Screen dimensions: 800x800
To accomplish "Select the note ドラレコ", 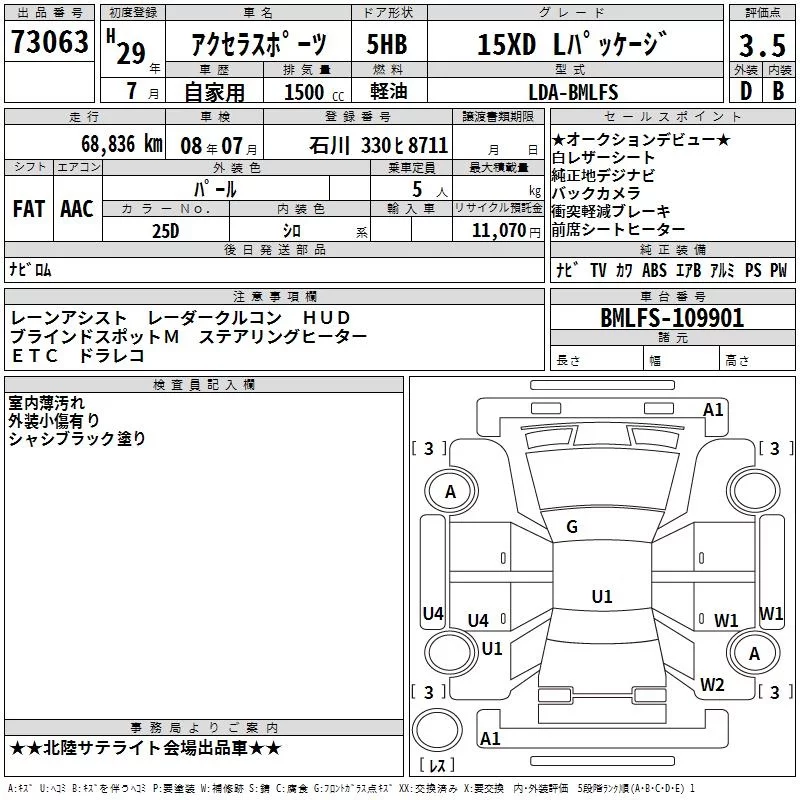I will click(112, 356).
